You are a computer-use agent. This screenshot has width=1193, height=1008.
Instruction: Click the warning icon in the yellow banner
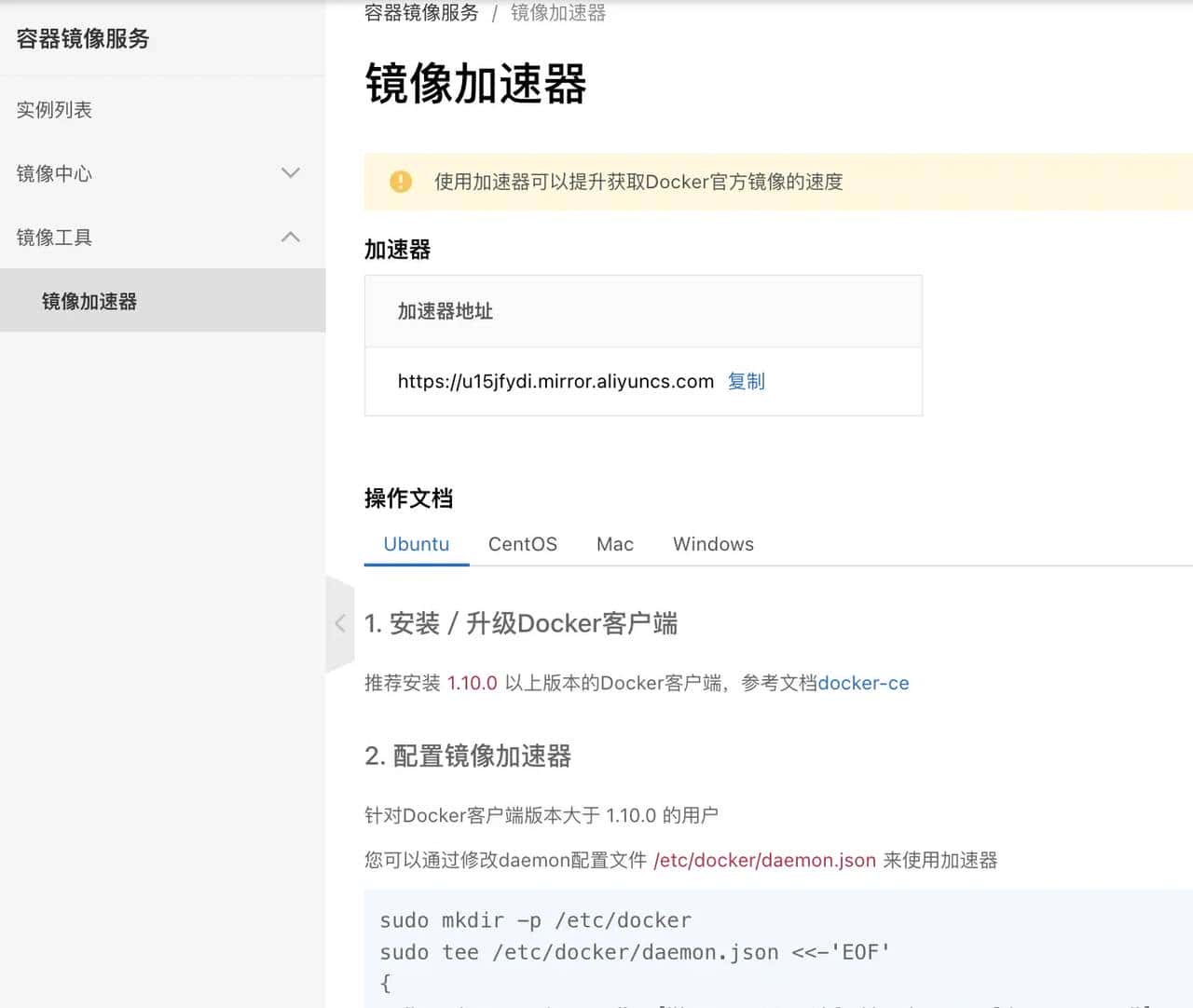(x=401, y=182)
